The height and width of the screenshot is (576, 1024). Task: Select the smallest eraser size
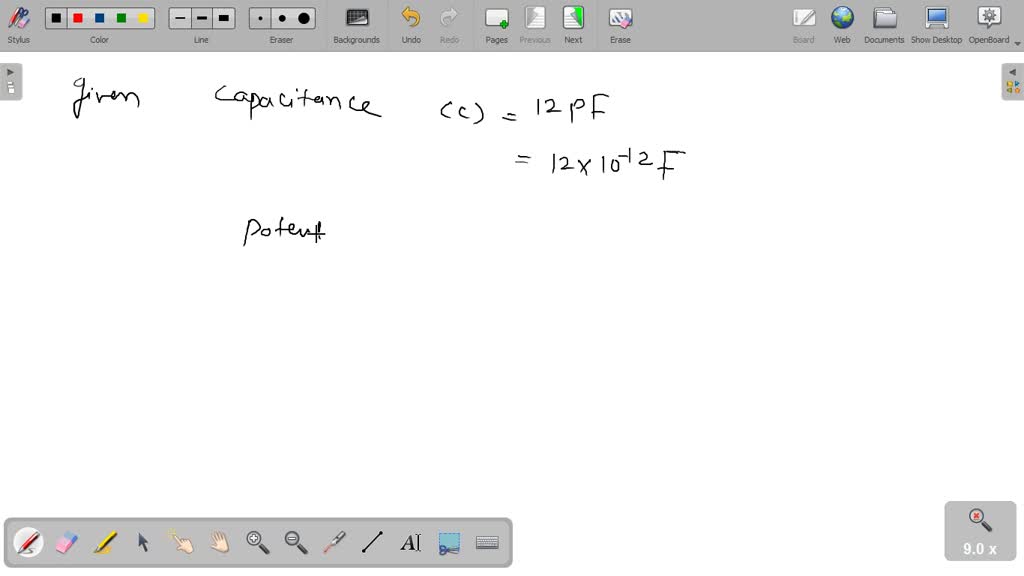260,18
